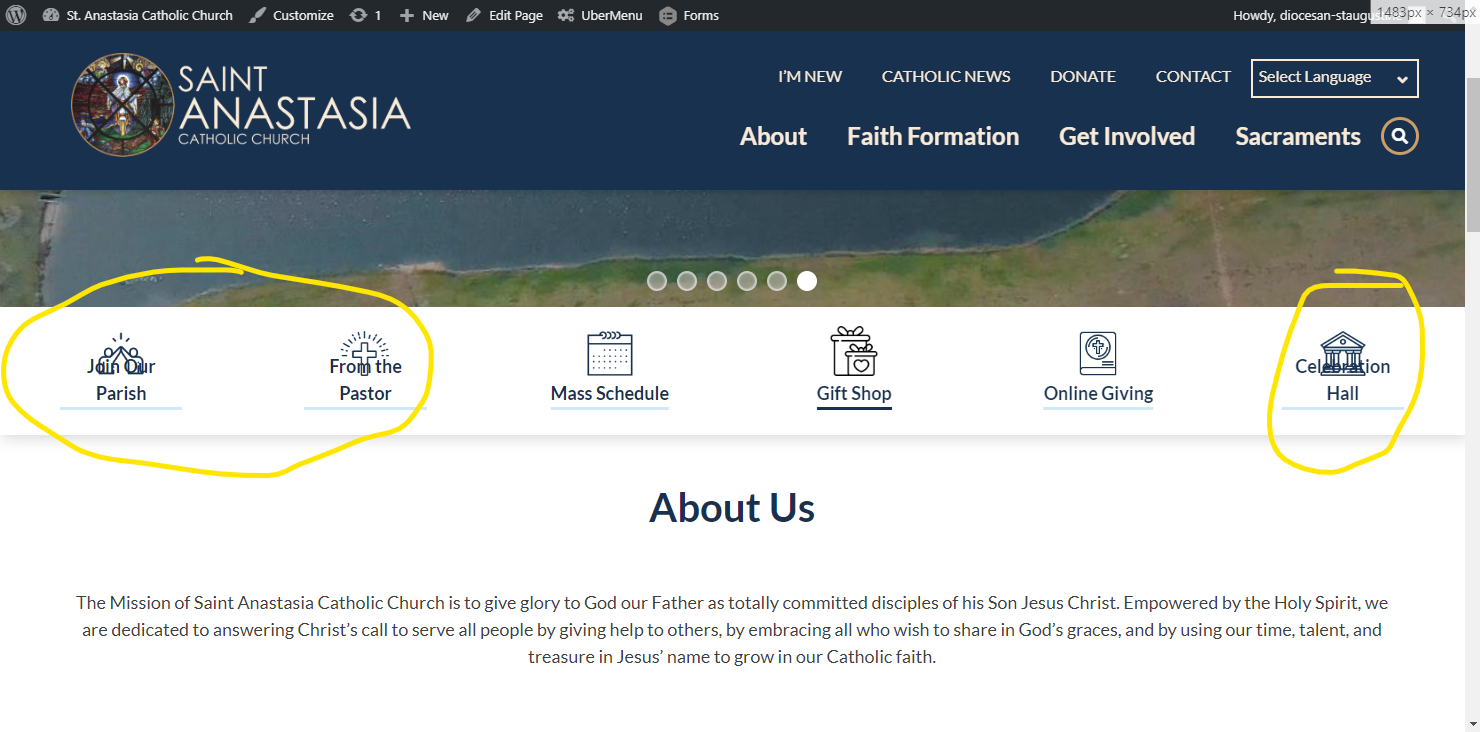Open the Sacraments menu item
Viewport: 1480px width, 732px height.
1297,137
